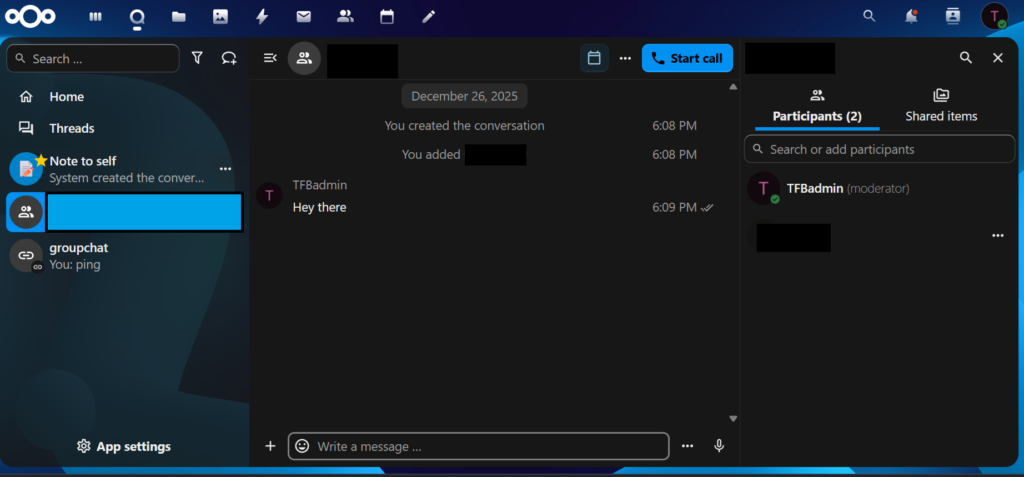Open the Note to self options menu
The height and width of the screenshot is (477, 1024).
point(225,168)
